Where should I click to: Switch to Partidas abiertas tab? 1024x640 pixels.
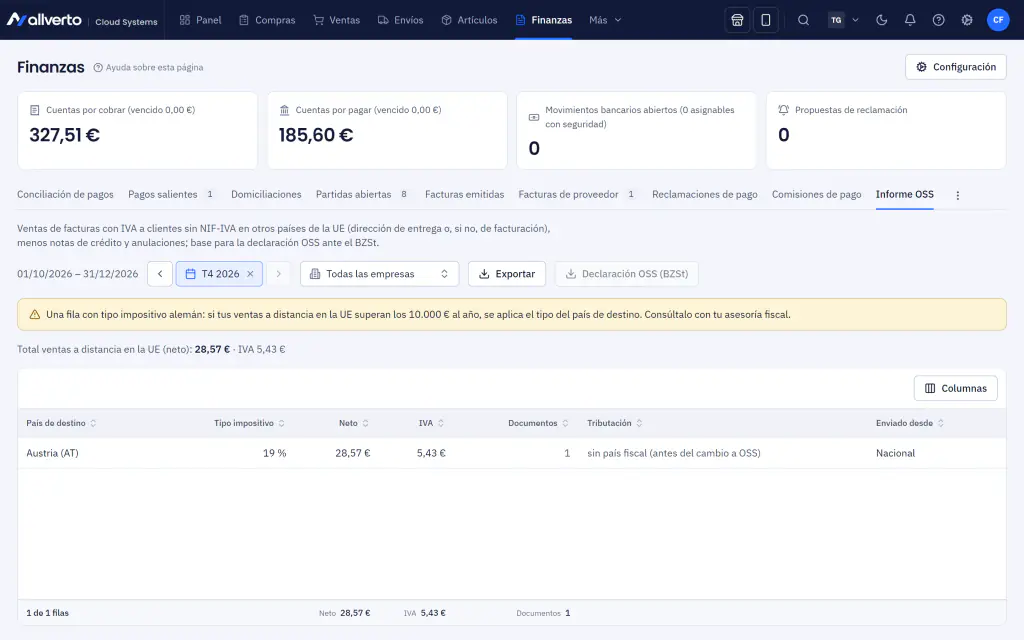pyautogui.click(x=362, y=195)
